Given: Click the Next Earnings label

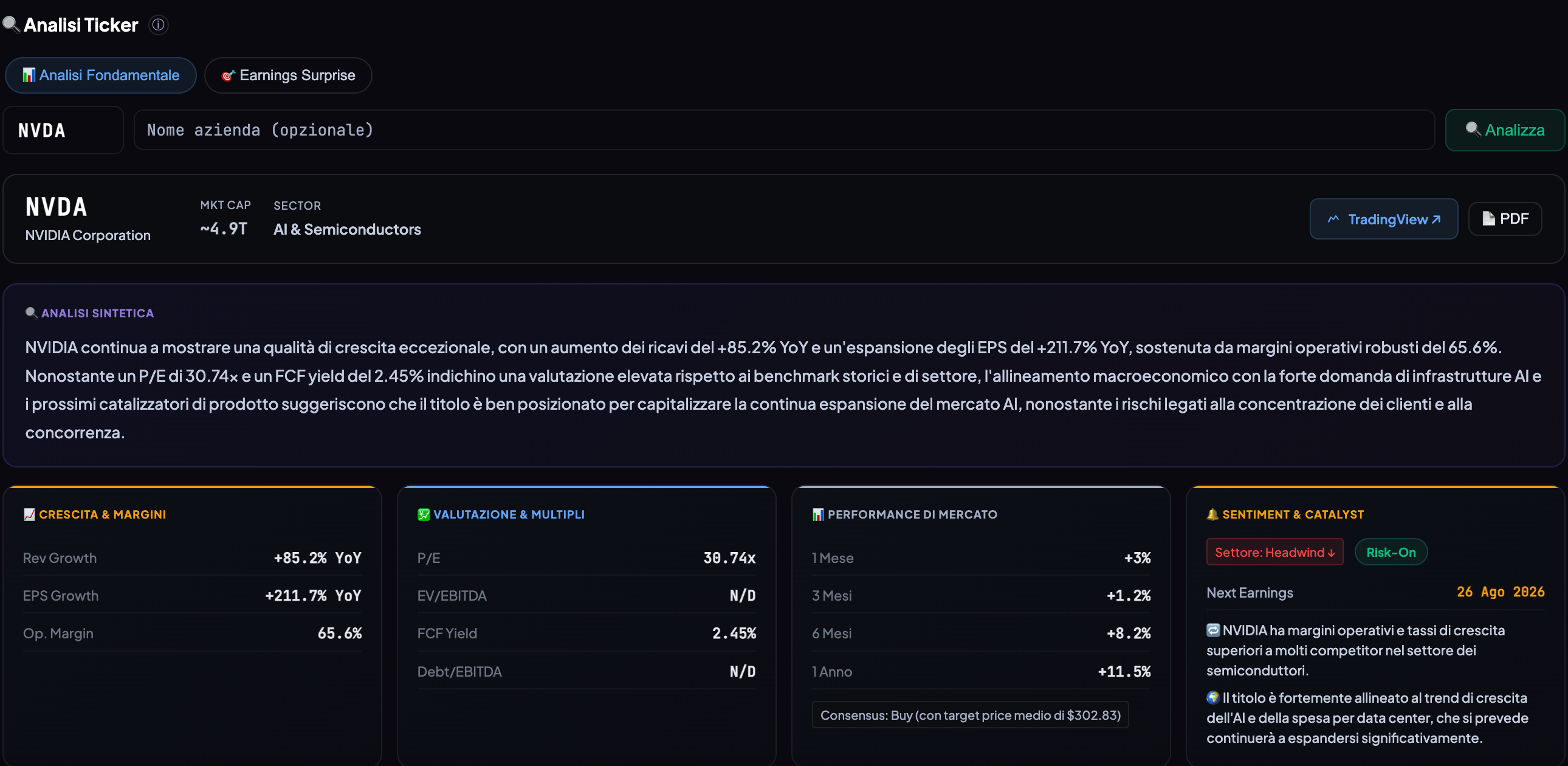Looking at the screenshot, I should 1250,593.
